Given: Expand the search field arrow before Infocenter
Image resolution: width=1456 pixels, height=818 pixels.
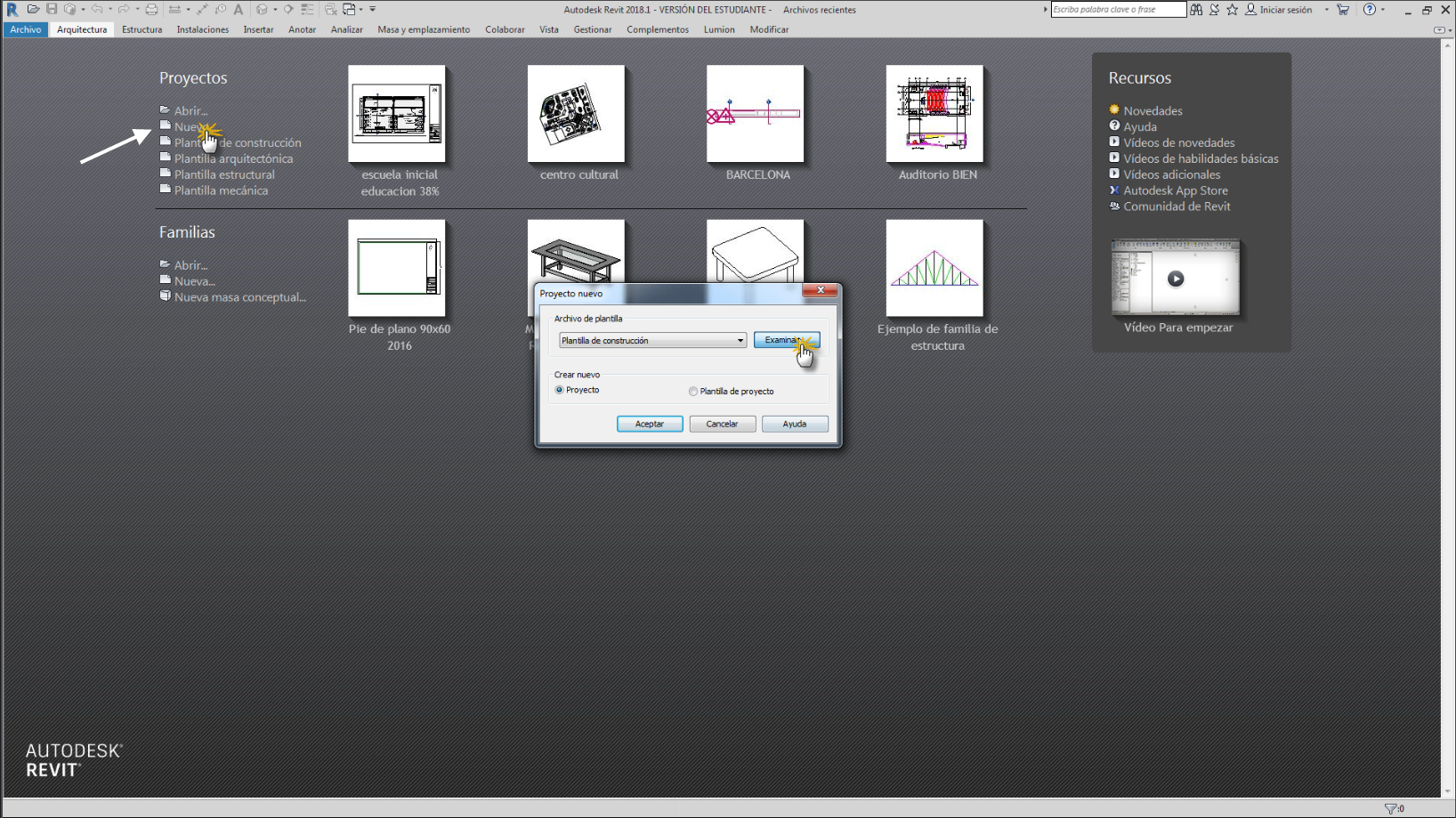Looking at the screenshot, I should pos(1046,9).
